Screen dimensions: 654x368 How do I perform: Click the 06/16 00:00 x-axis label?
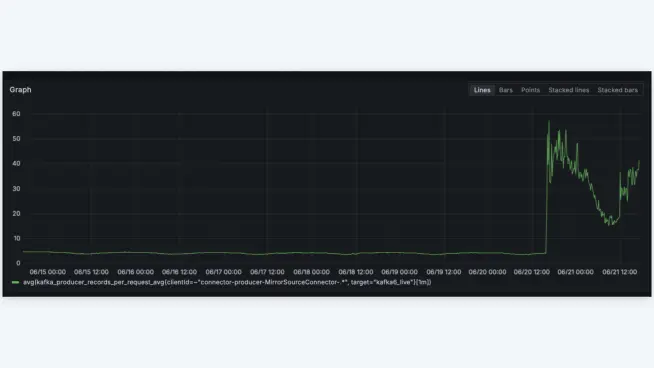(x=136, y=272)
